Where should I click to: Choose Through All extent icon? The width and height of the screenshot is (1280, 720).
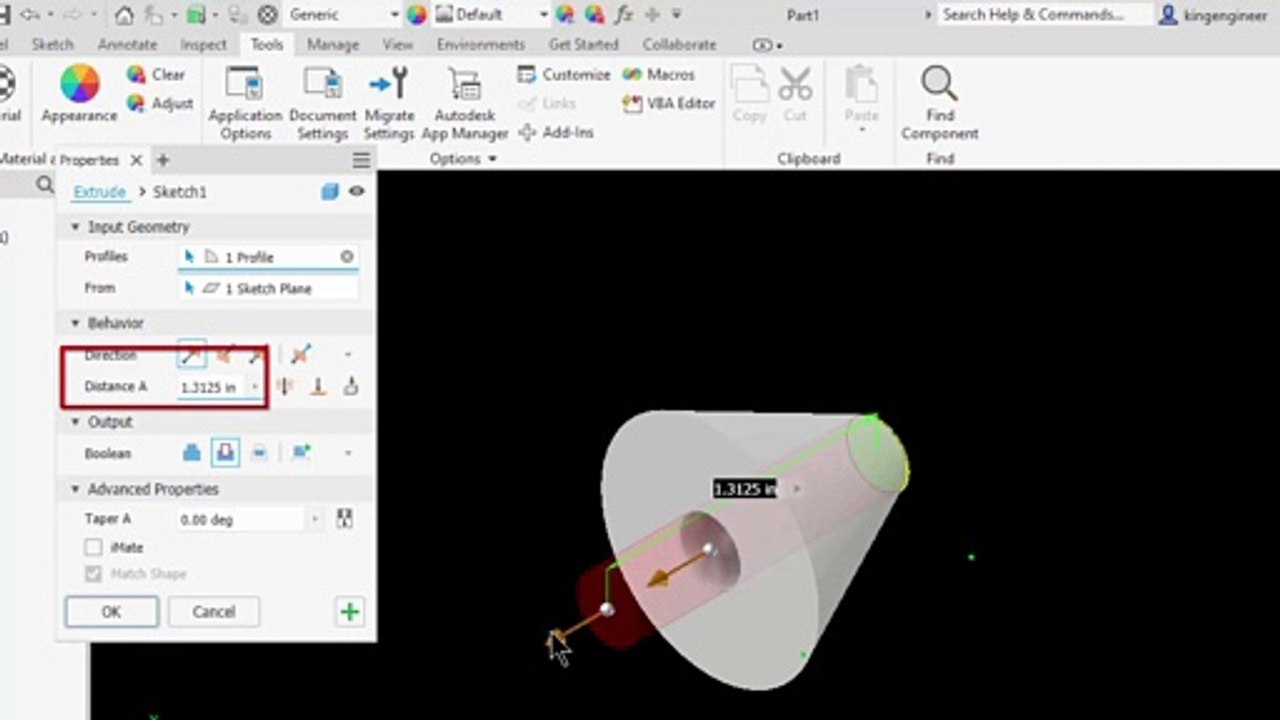pos(285,386)
